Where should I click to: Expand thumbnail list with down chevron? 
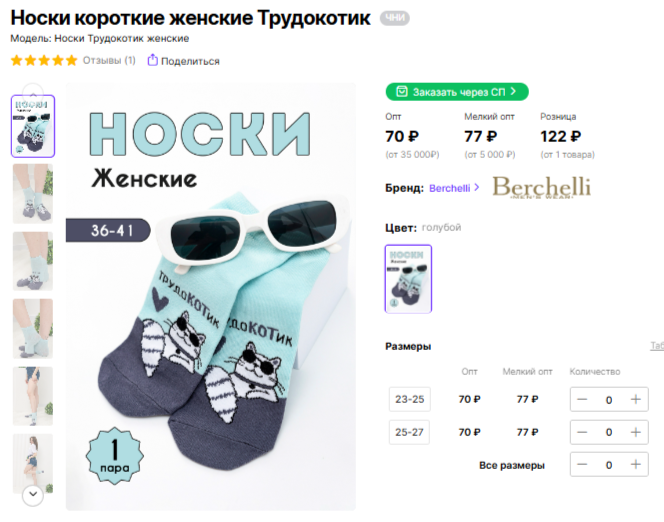coord(33,494)
